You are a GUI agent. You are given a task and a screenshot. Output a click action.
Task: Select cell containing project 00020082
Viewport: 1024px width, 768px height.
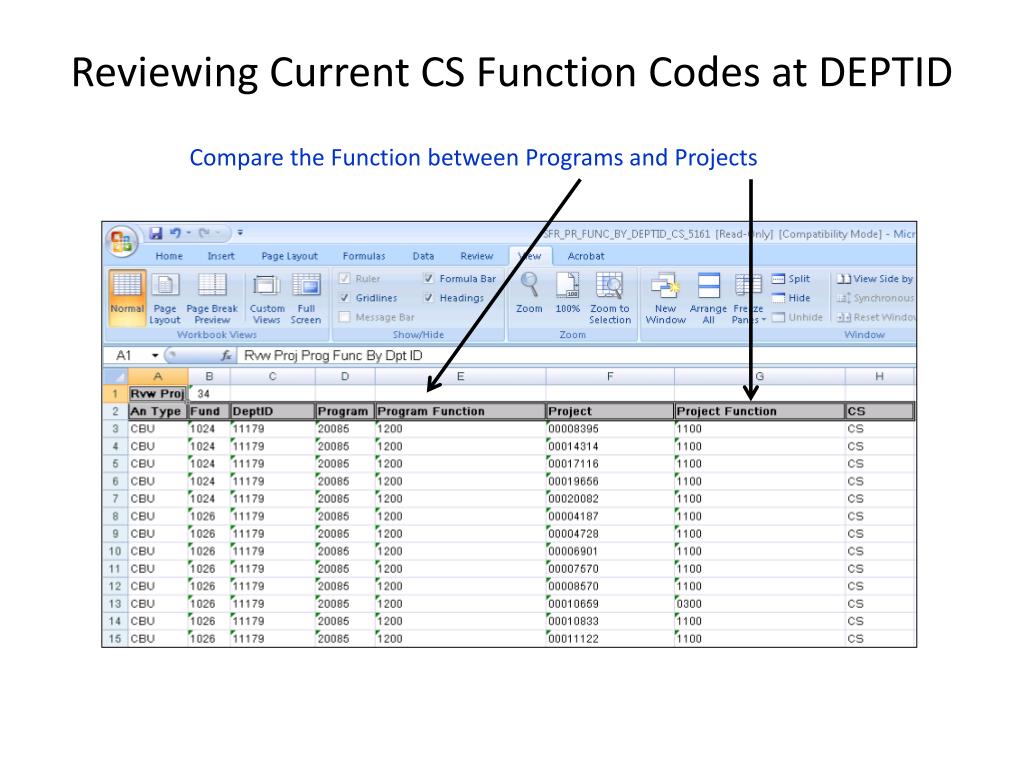point(609,499)
